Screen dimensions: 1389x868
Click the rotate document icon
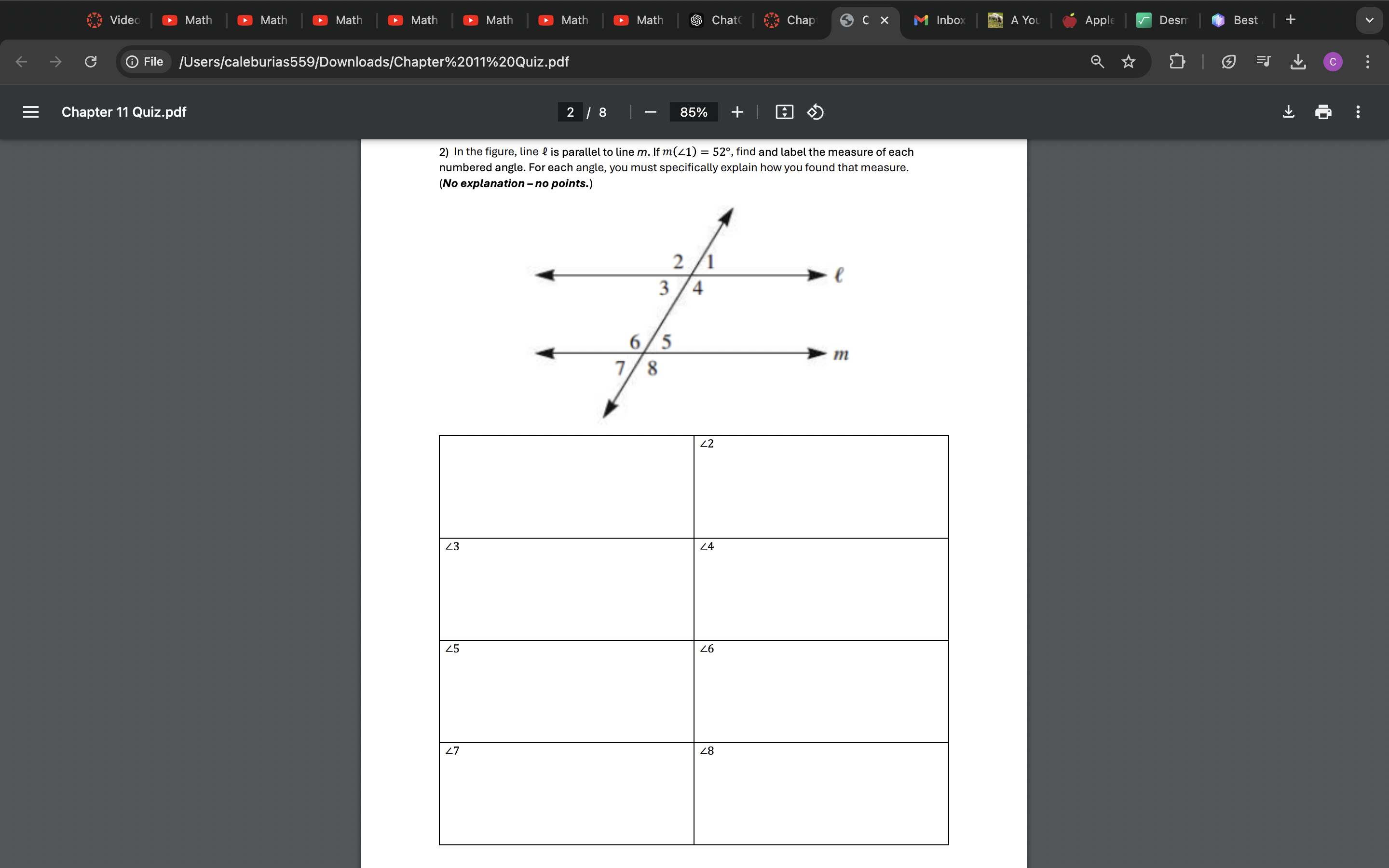click(817, 112)
